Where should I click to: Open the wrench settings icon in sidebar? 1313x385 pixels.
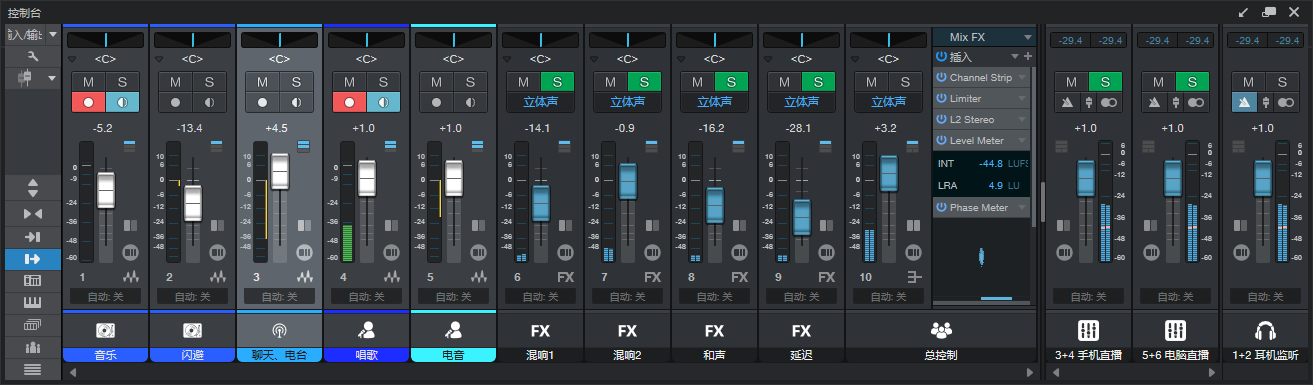[33, 56]
